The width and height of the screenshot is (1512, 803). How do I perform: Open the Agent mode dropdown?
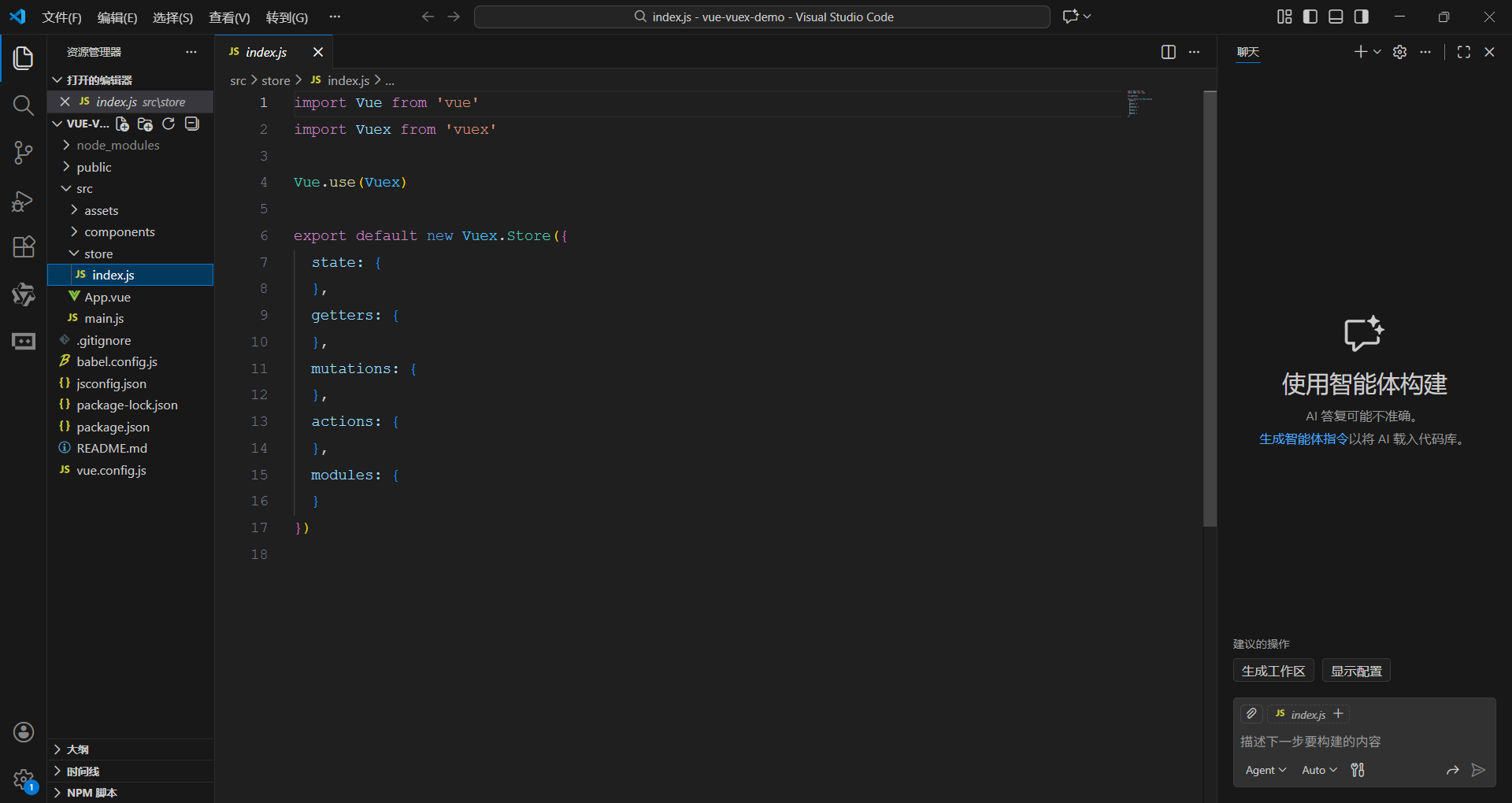pyautogui.click(x=1266, y=770)
